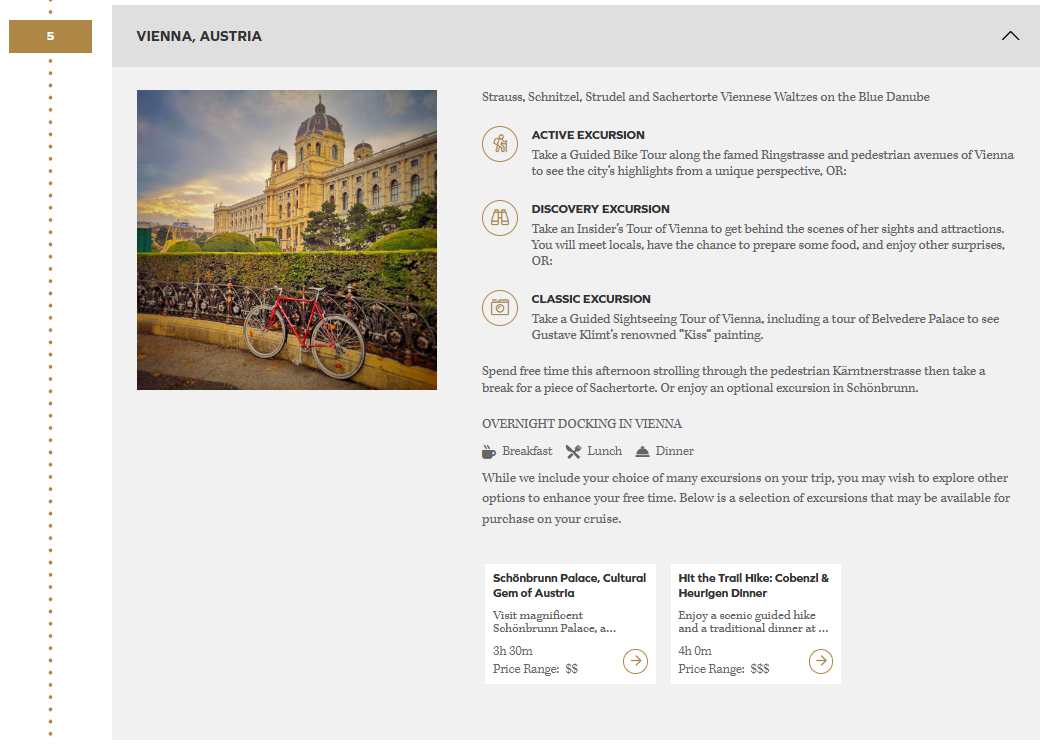This screenshot has width=1047, height=744.
Task: Click the Schönbrunn Palace price range text
Action: (535, 669)
